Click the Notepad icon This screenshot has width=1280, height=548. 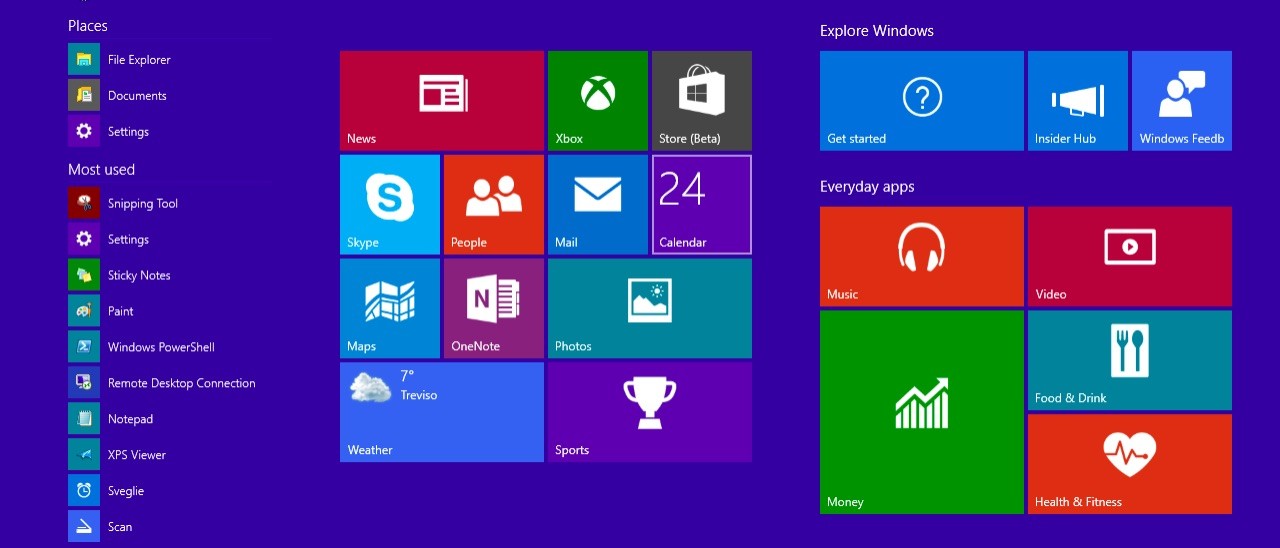tap(84, 420)
